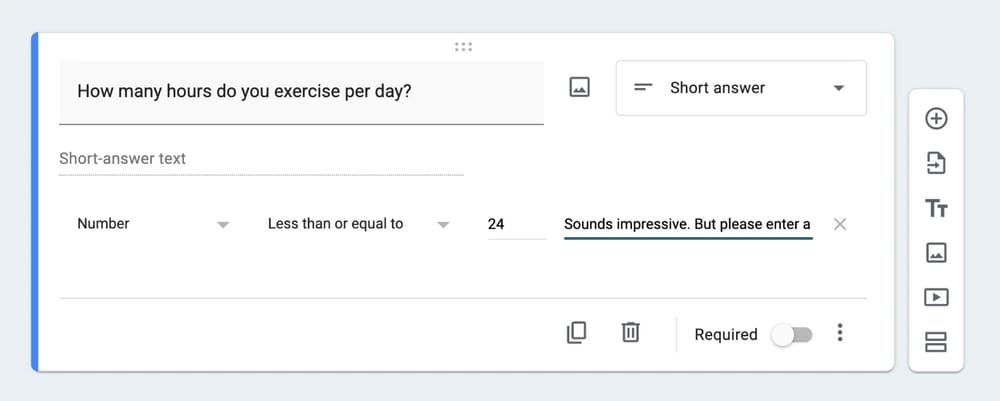Edit the question title text field

click(x=300, y=91)
